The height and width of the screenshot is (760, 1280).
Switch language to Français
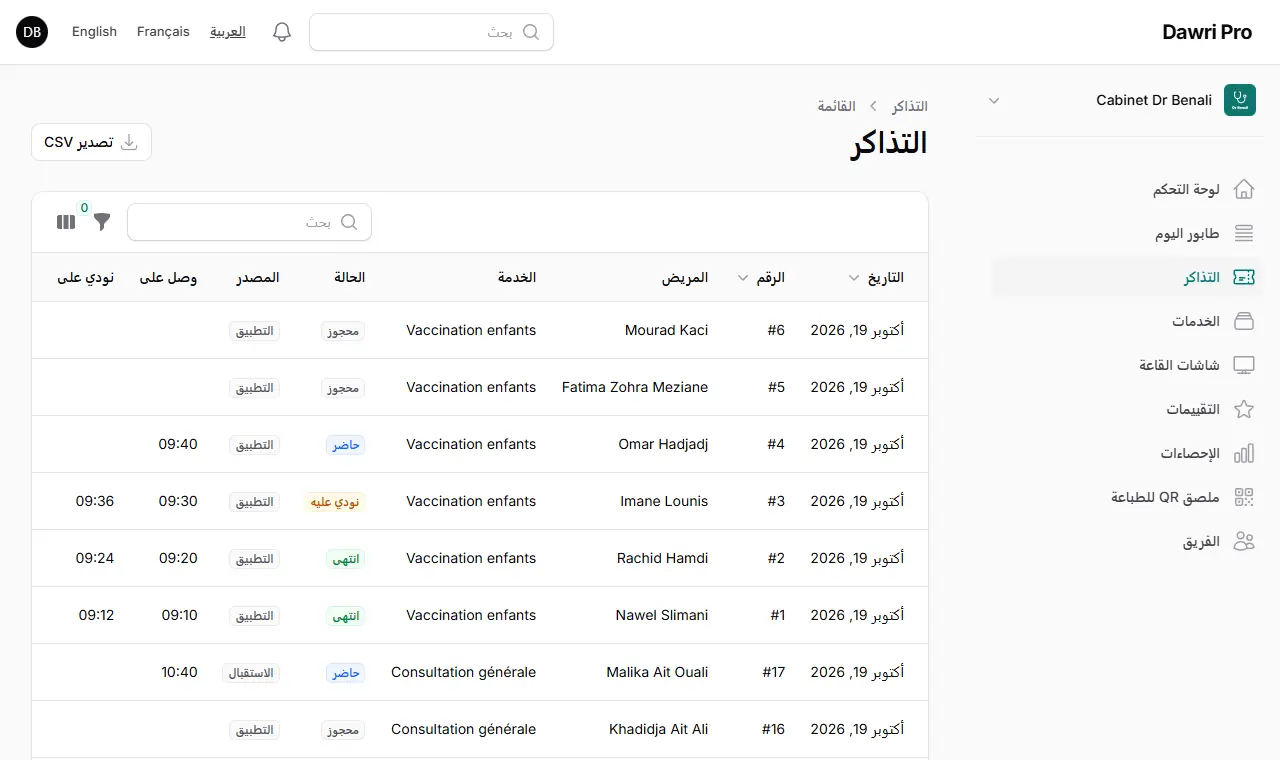[163, 32]
